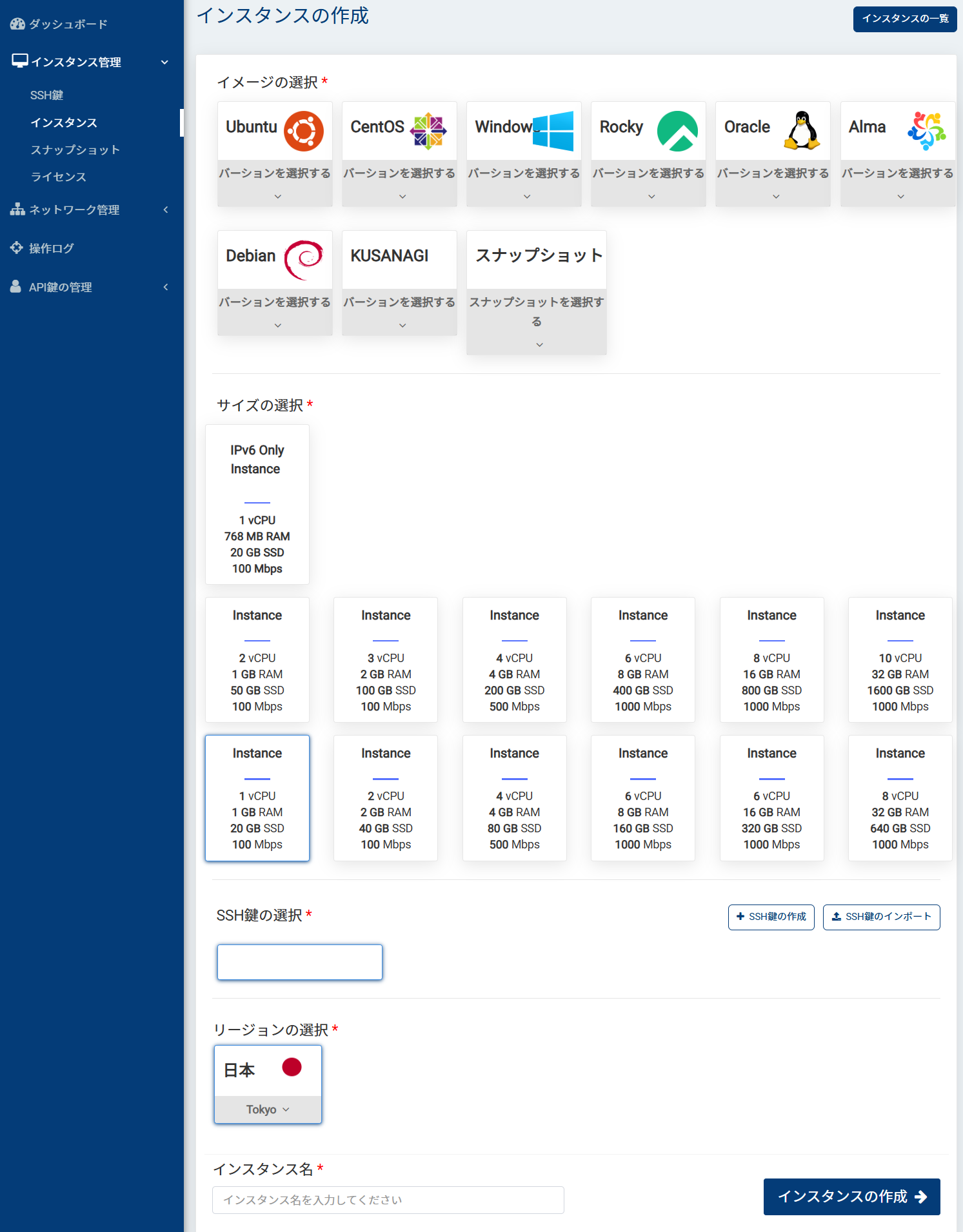This screenshot has width=963, height=1232.
Task: Click the Japan flag red circle
Action: (292, 1068)
